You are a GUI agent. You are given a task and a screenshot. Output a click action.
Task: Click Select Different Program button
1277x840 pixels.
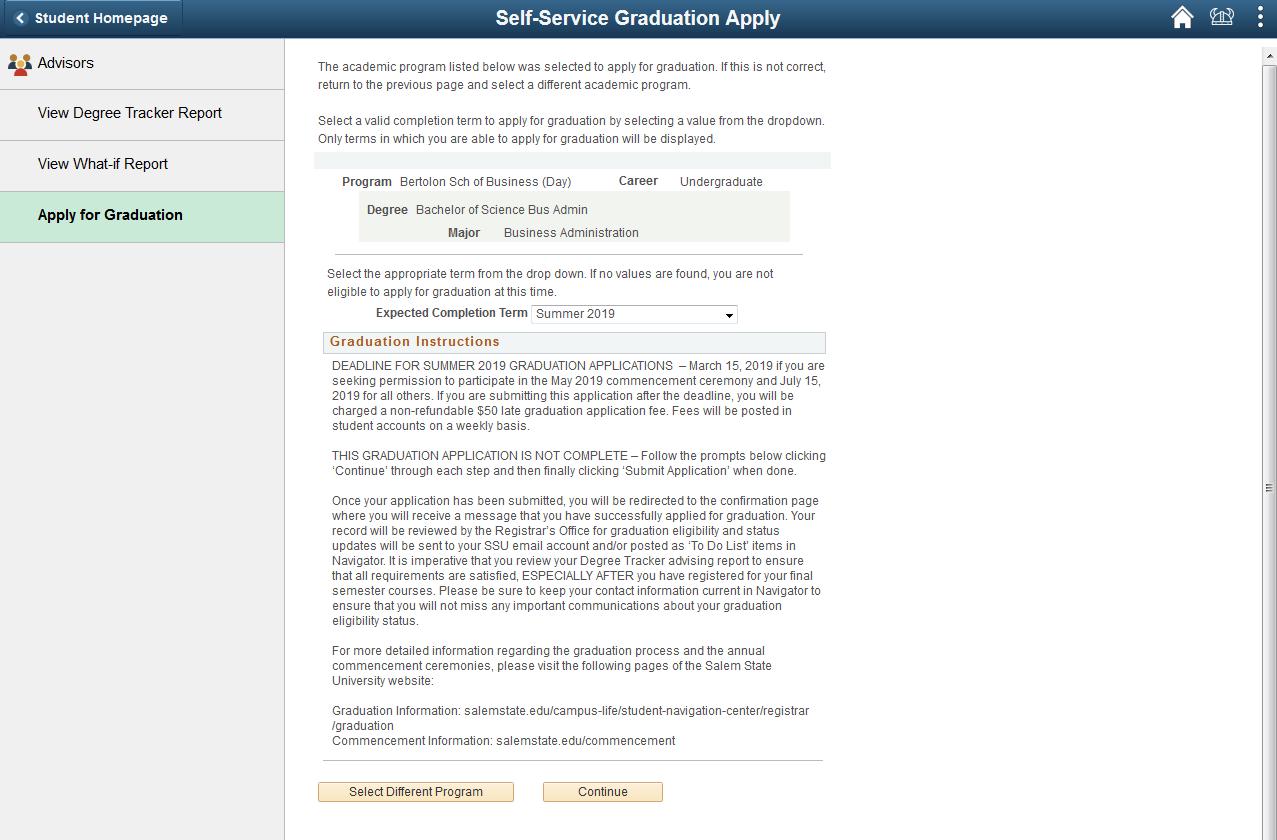(416, 792)
